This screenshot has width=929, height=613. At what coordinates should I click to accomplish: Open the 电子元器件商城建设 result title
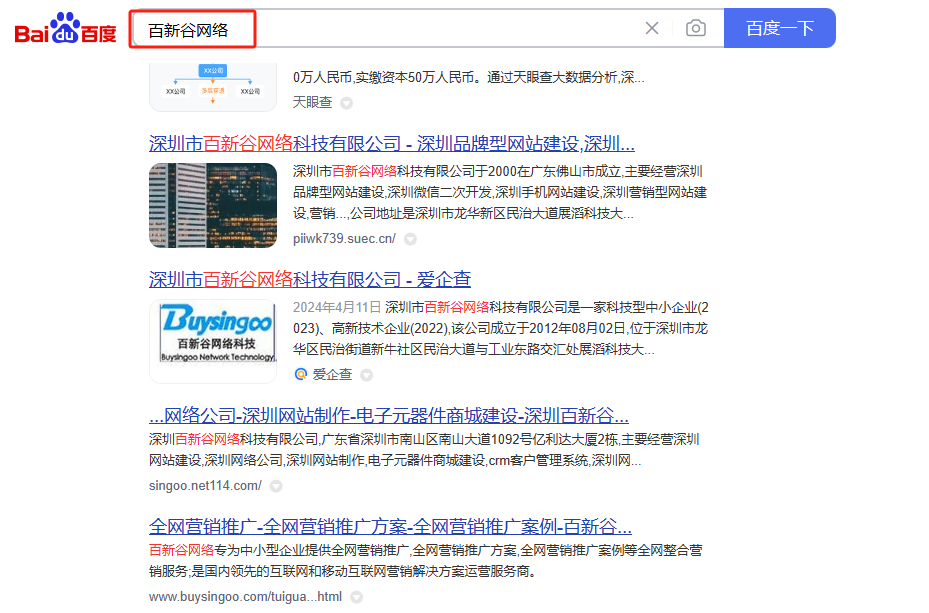click(388, 415)
